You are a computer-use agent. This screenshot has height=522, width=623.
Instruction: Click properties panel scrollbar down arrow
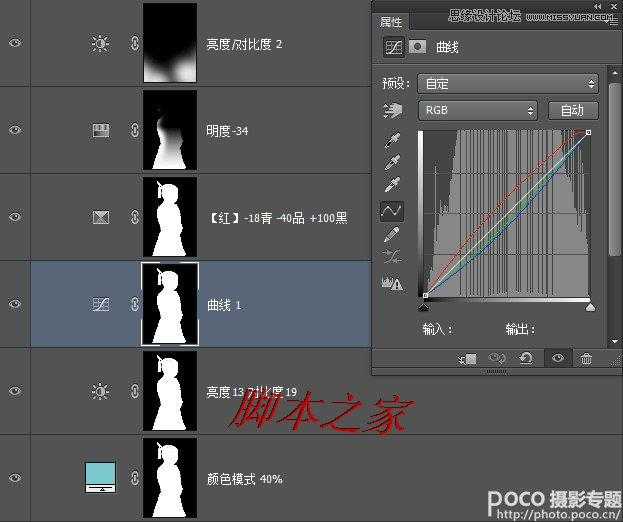click(615, 341)
